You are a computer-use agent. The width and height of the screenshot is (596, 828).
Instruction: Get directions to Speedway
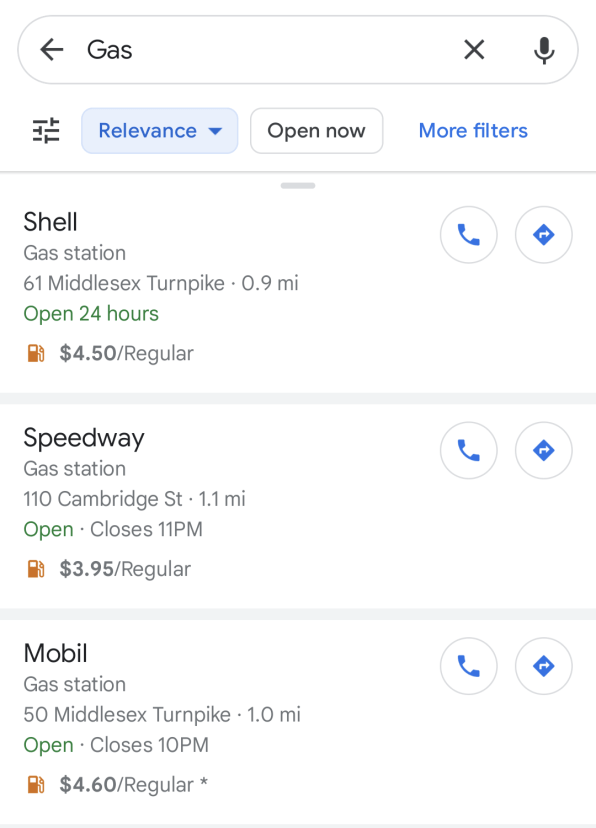click(544, 450)
